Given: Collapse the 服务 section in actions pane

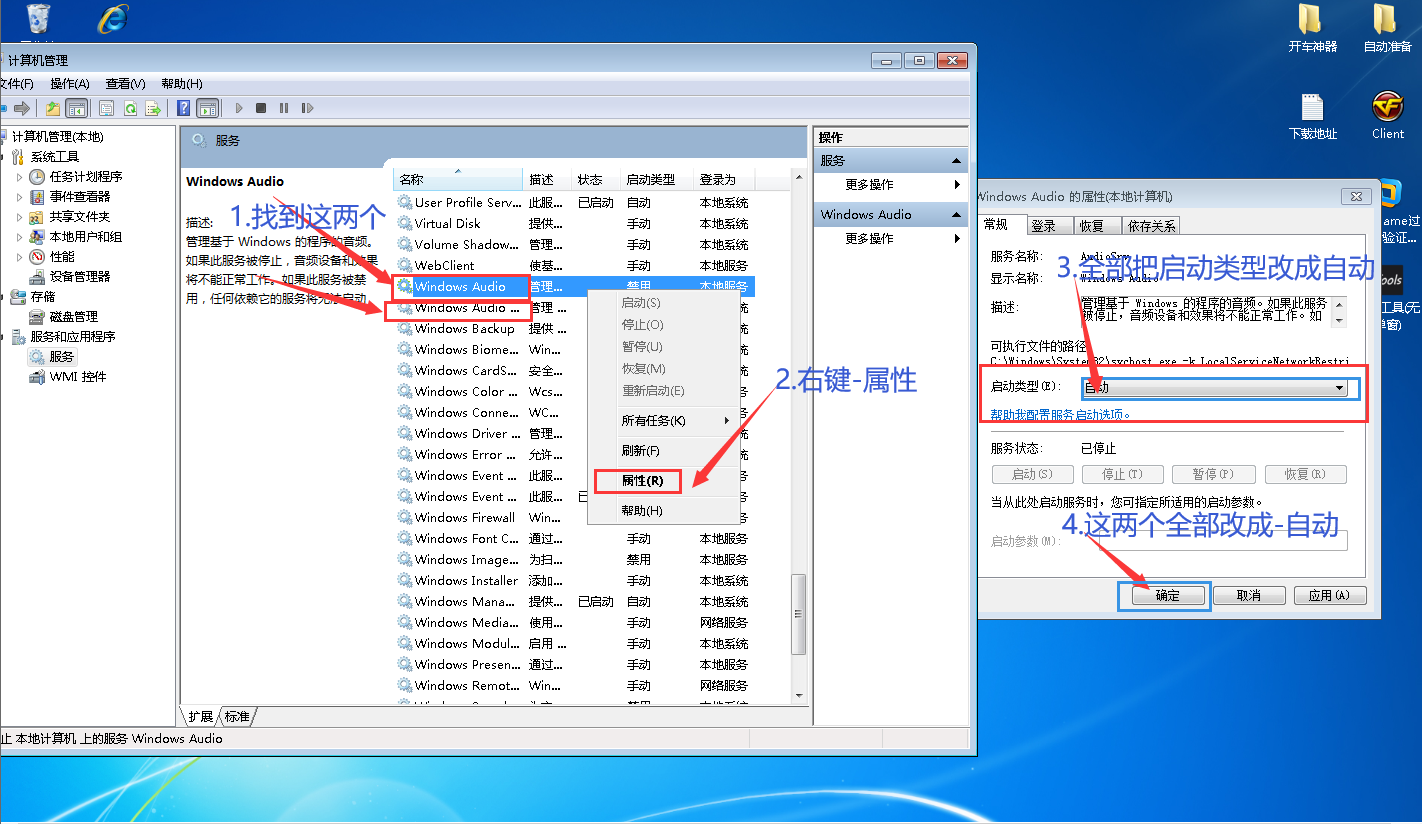Looking at the screenshot, I should coord(956,160).
